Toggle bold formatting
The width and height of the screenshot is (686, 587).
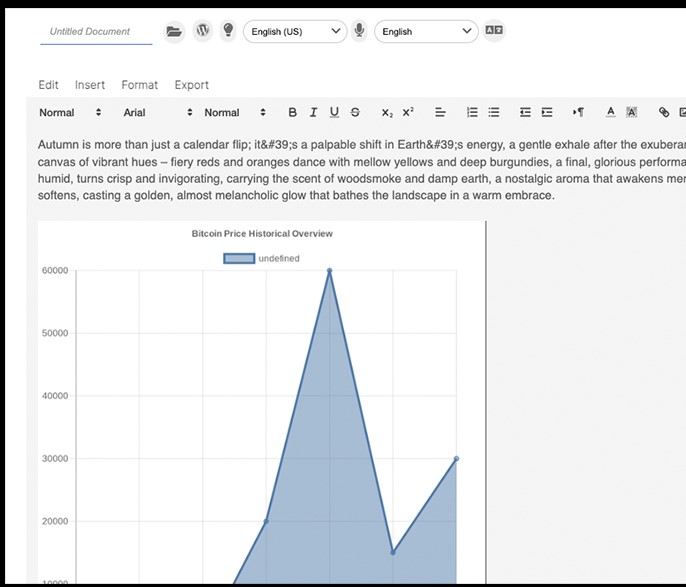coord(293,112)
